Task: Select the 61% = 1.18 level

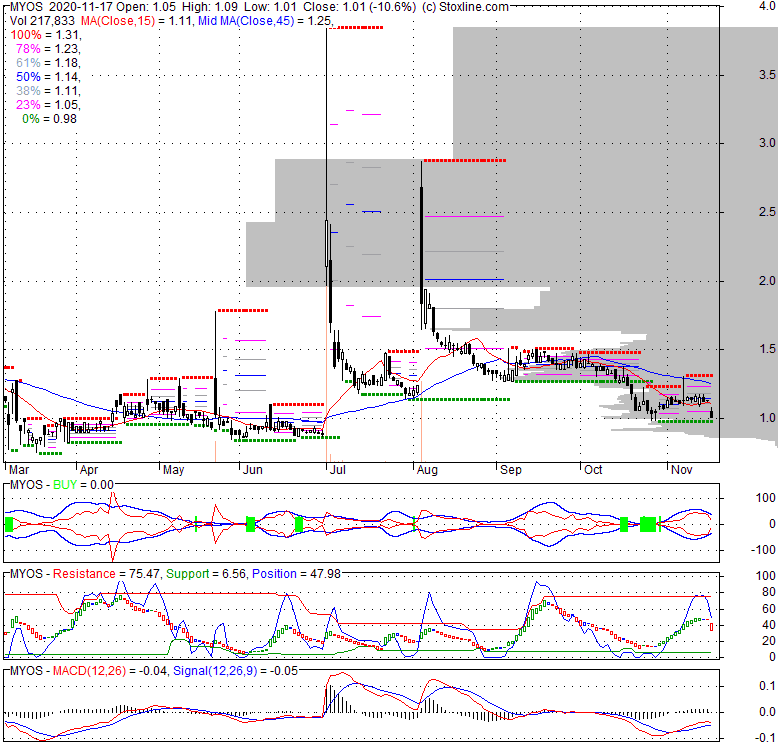Action: pos(48,63)
